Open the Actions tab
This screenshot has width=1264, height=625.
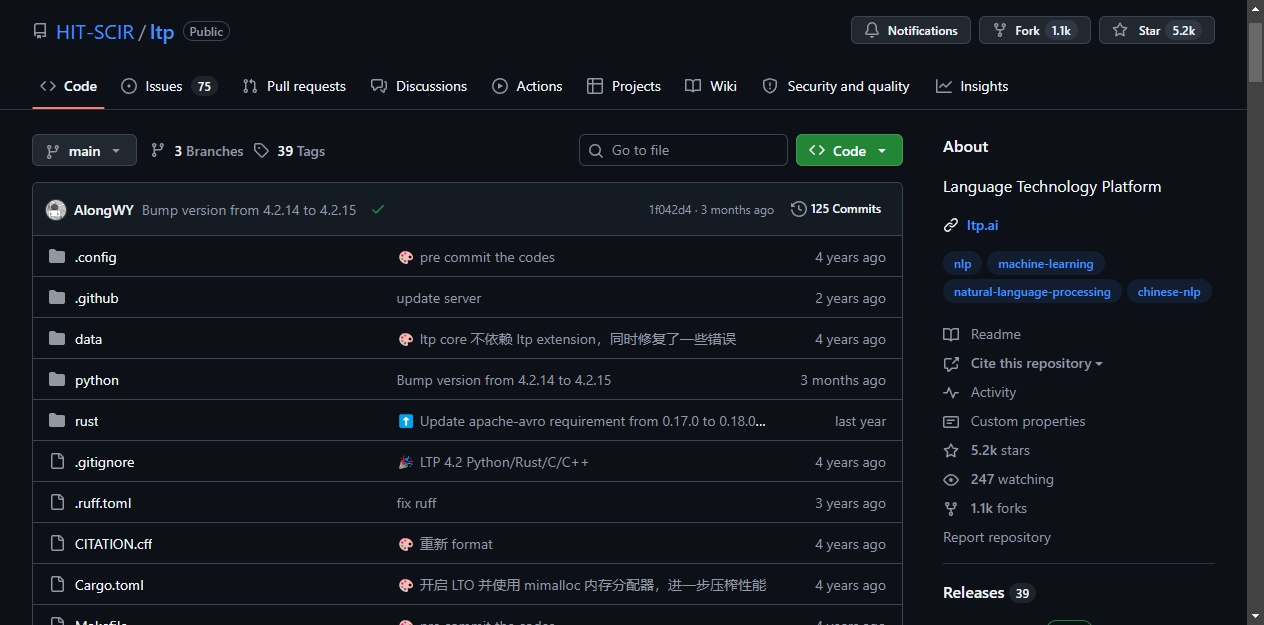pos(527,86)
